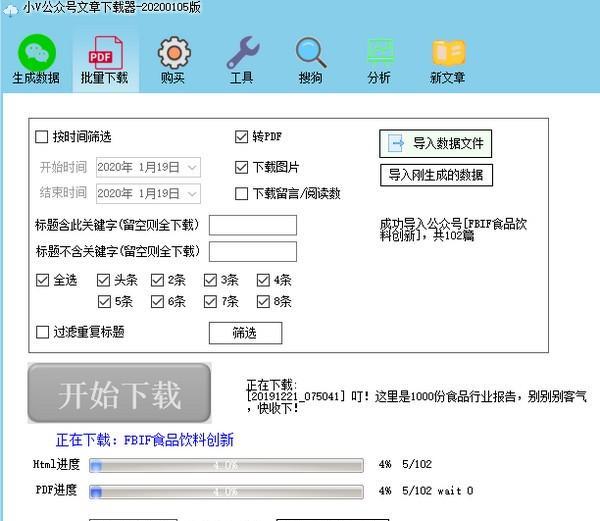Enable 过滤重复标题 checkbox
This screenshot has width=600, height=521.
click(x=42, y=332)
